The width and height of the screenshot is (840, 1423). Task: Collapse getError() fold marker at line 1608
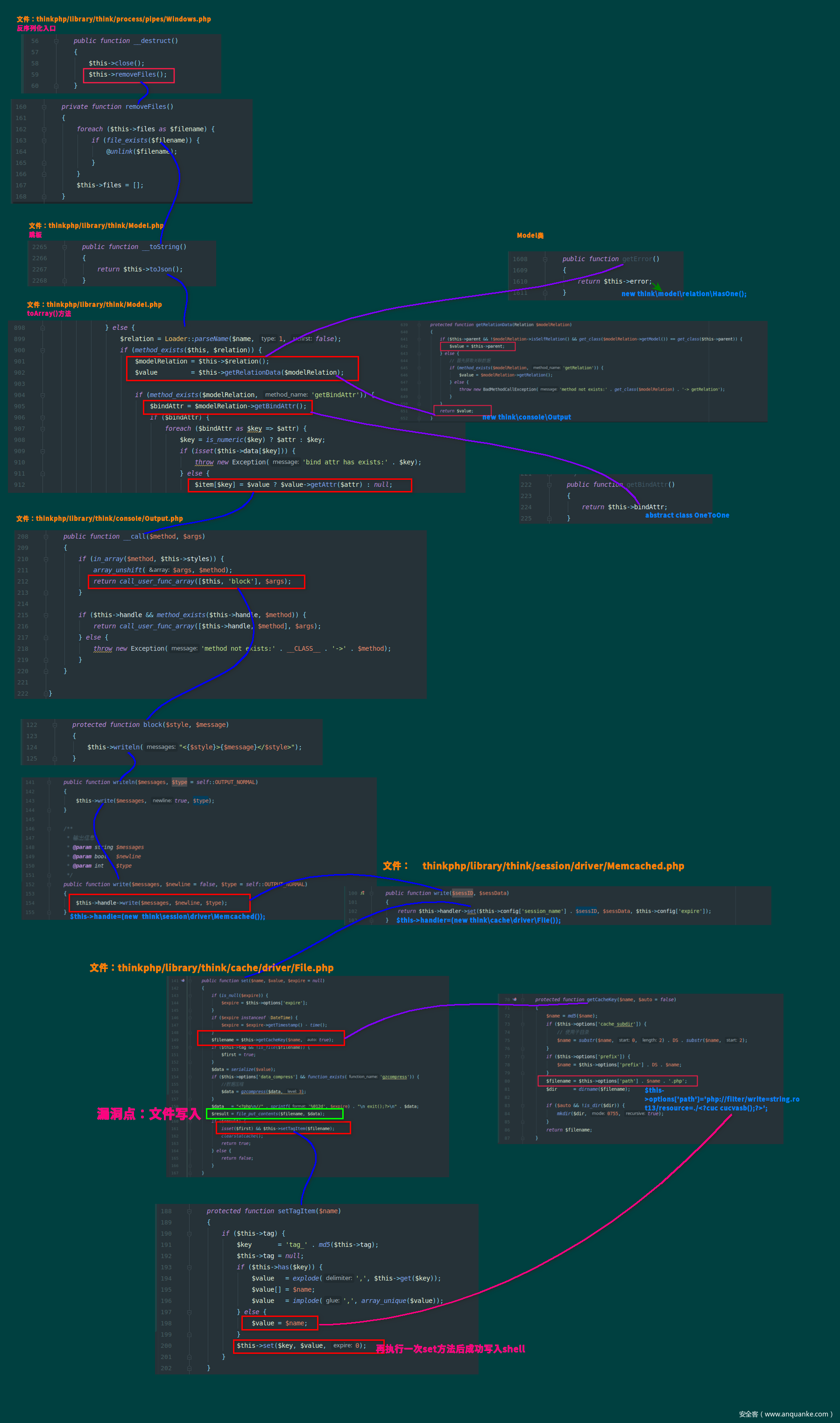coord(545,259)
